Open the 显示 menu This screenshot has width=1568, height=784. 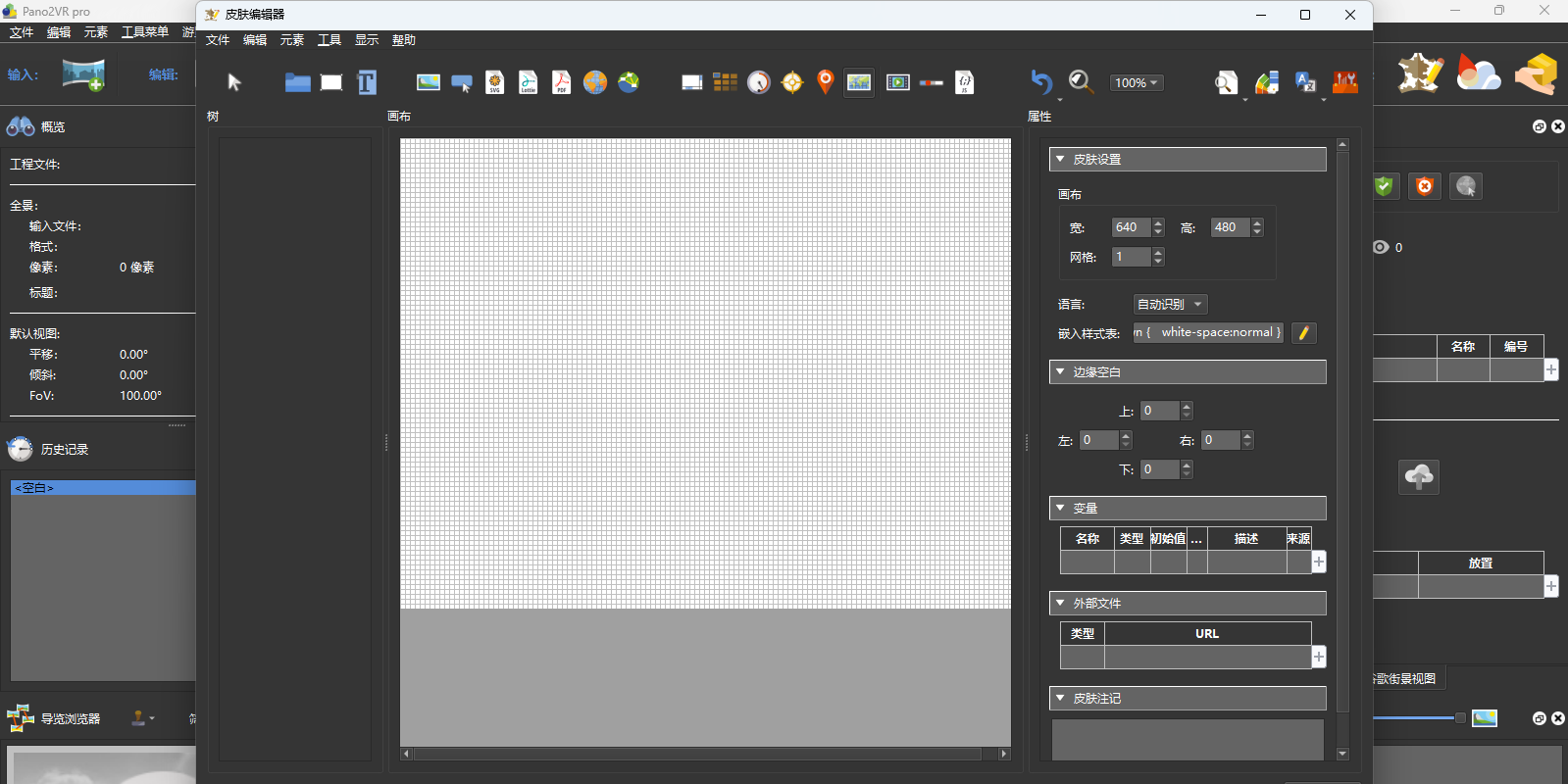367,40
